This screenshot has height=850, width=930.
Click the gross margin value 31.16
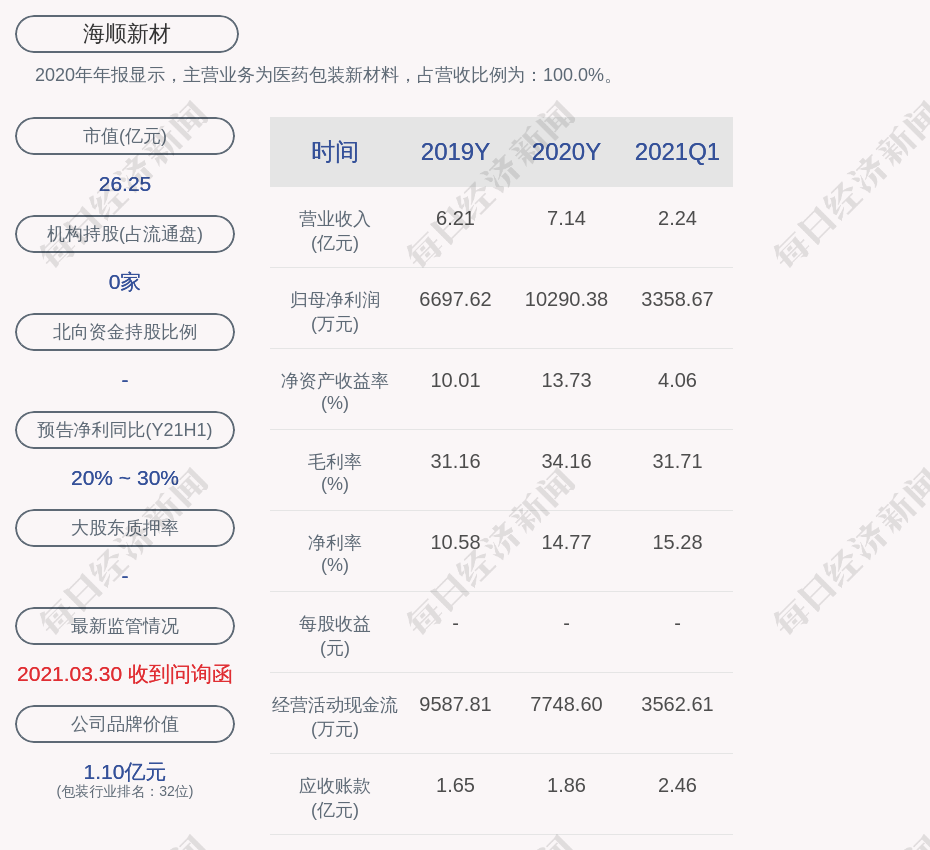tap(456, 461)
